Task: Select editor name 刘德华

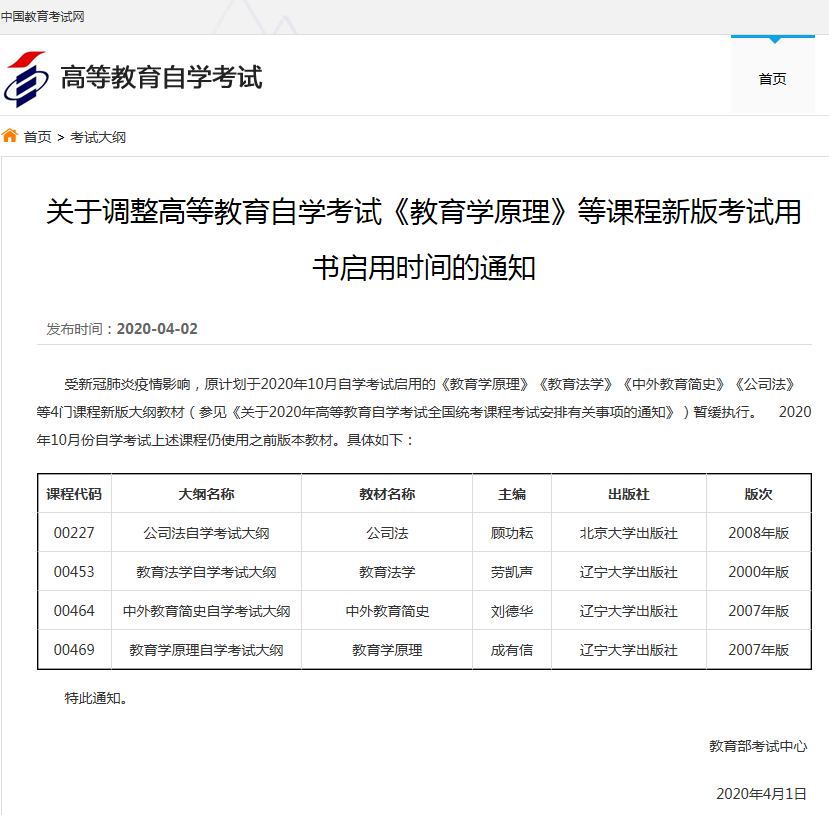Action: click(x=512, y=611)
